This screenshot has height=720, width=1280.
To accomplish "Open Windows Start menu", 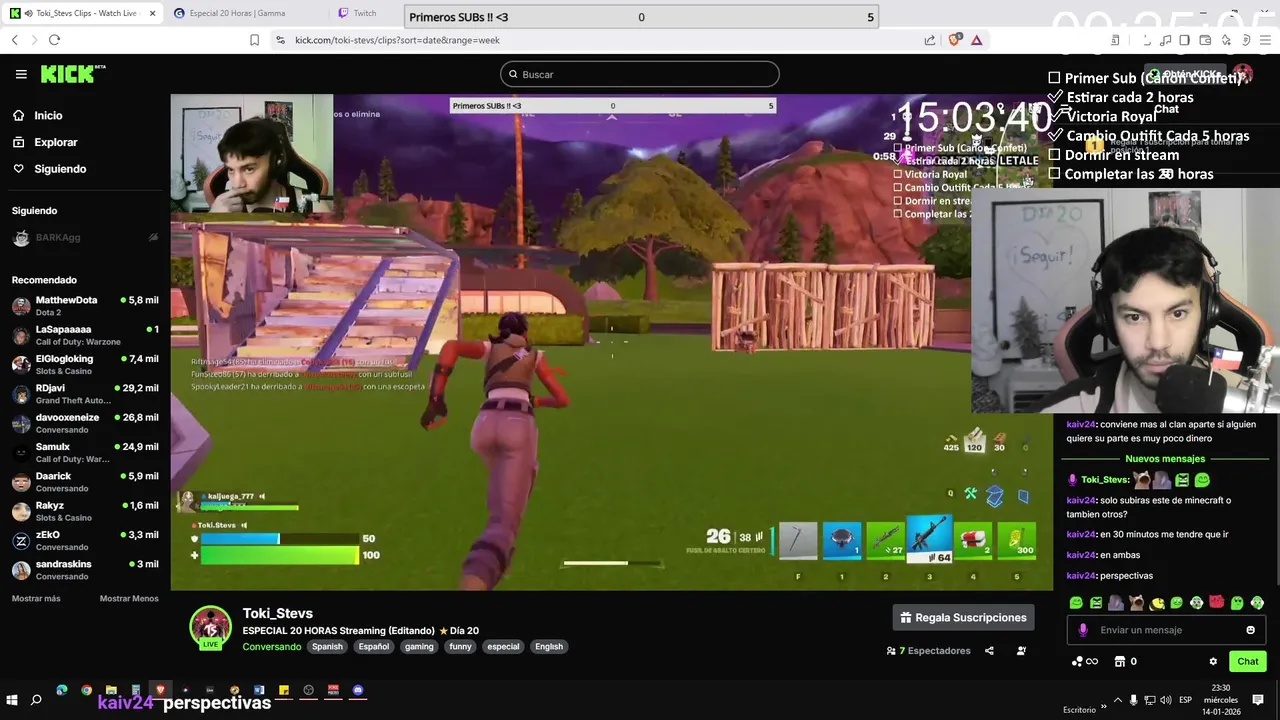I will [13, 700].
